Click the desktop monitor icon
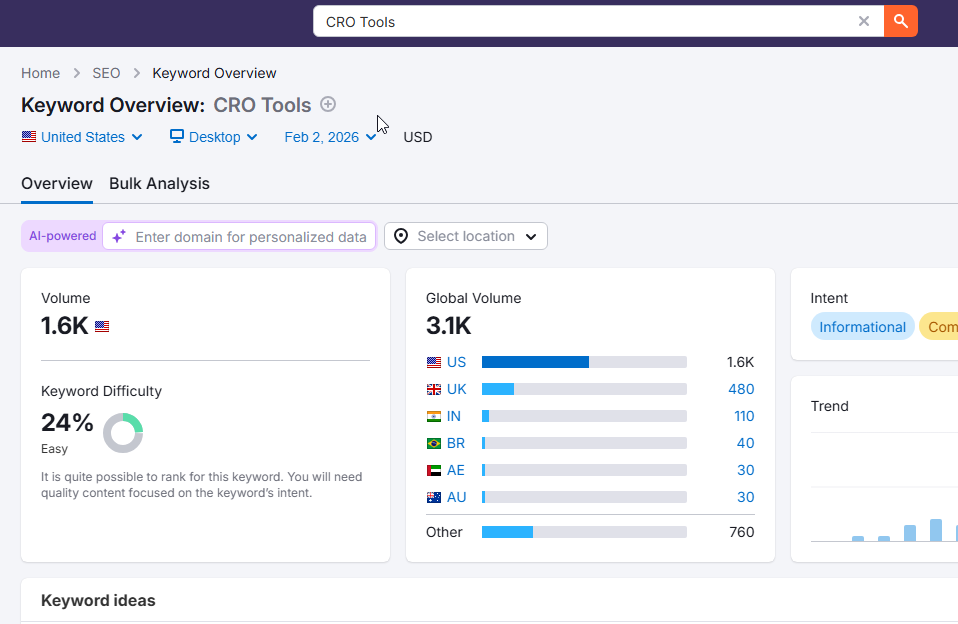The width and height of the screenshot is (958, 624). [177, 136]
